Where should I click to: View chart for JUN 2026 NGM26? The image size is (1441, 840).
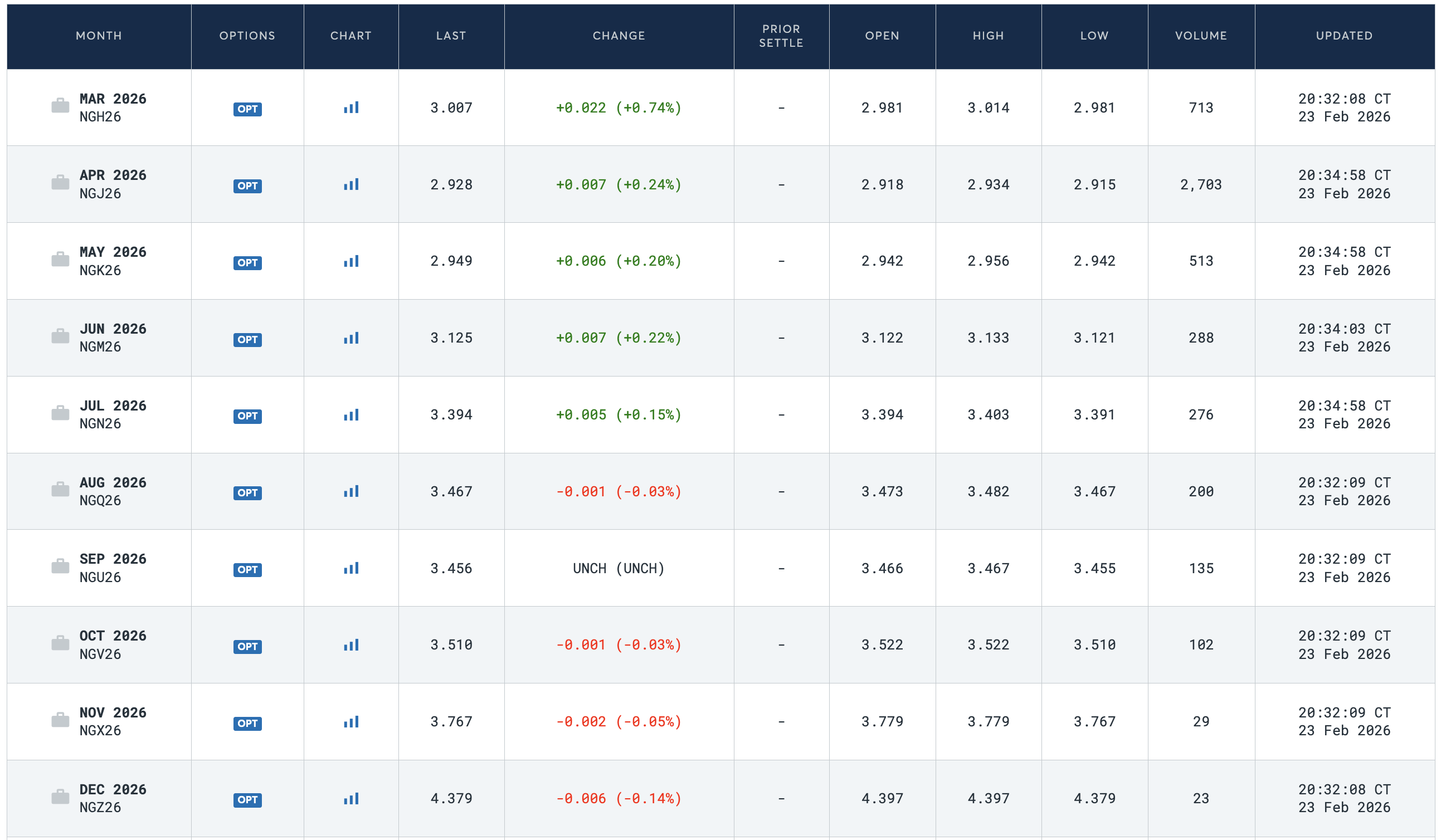[x=351, y=338]
